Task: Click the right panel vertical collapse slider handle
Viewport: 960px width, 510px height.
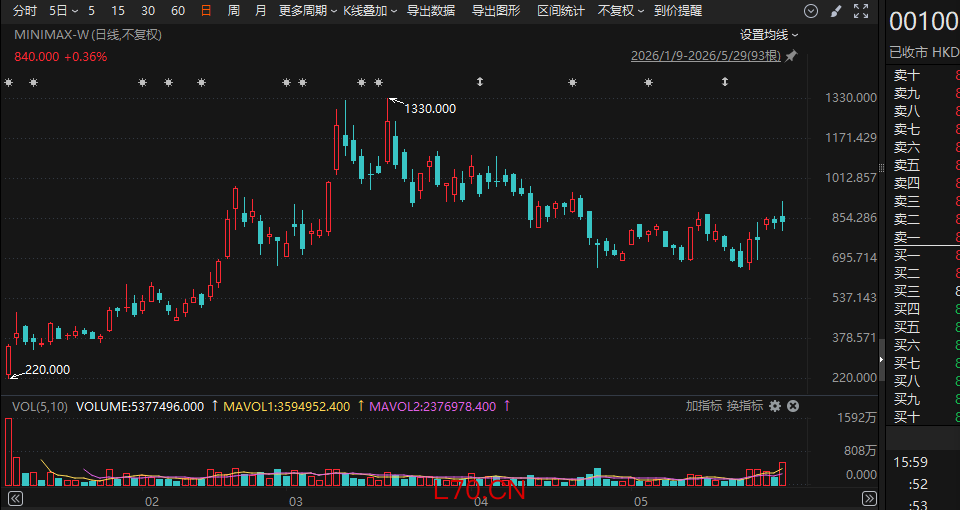Action: pyautogui.click(x=882, y=359)
